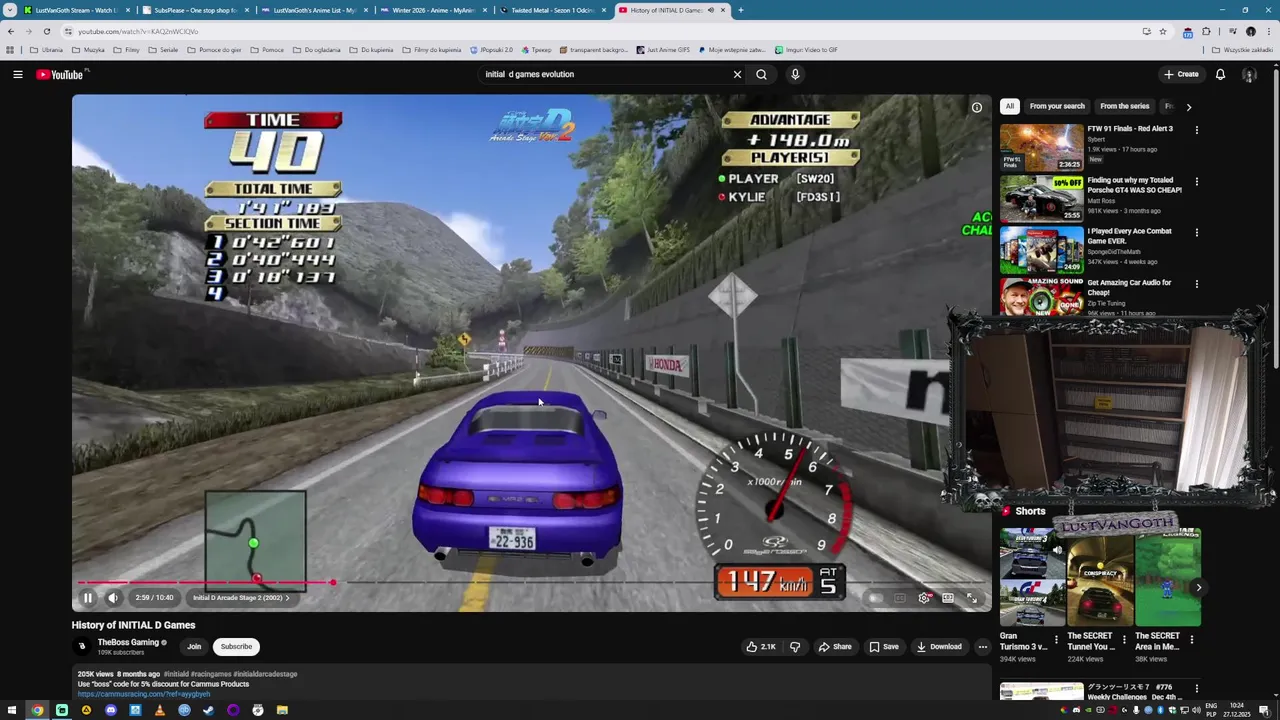
Task: Click the Share button
Action: coord(835,647)
